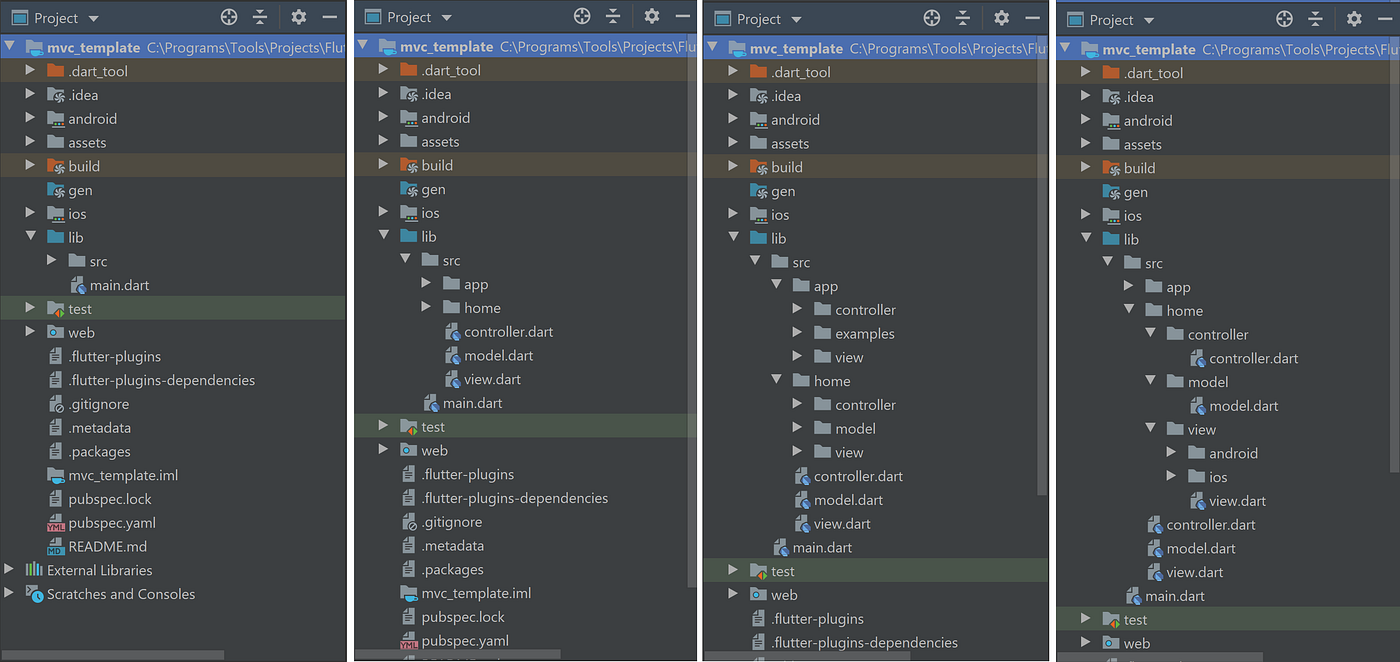Screen dimensions: 1400x662
Task: Expand the src folder arrow in the first panel
Action: [52, 261]
